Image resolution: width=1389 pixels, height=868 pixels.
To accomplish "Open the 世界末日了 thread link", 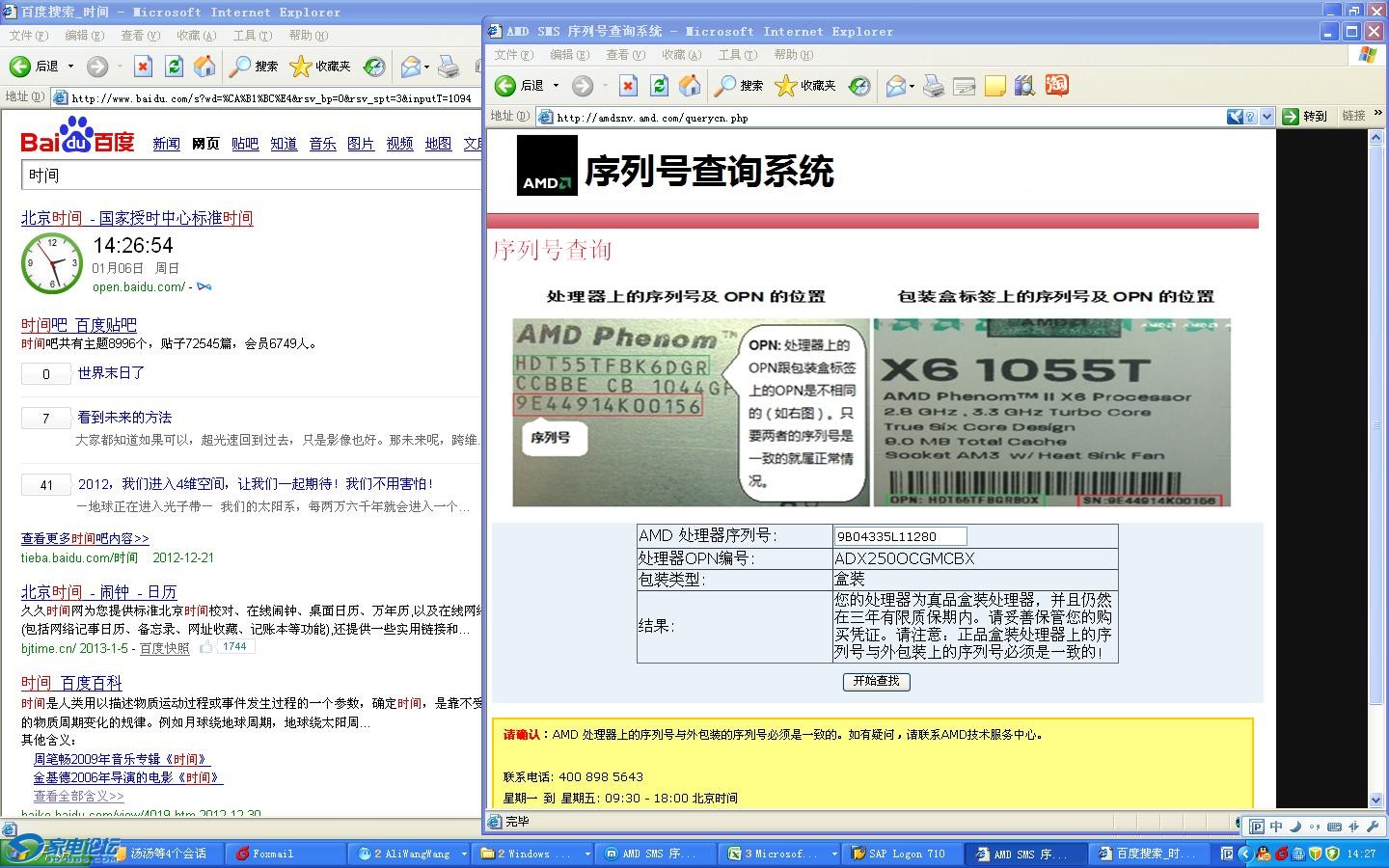I will [111, 372].
